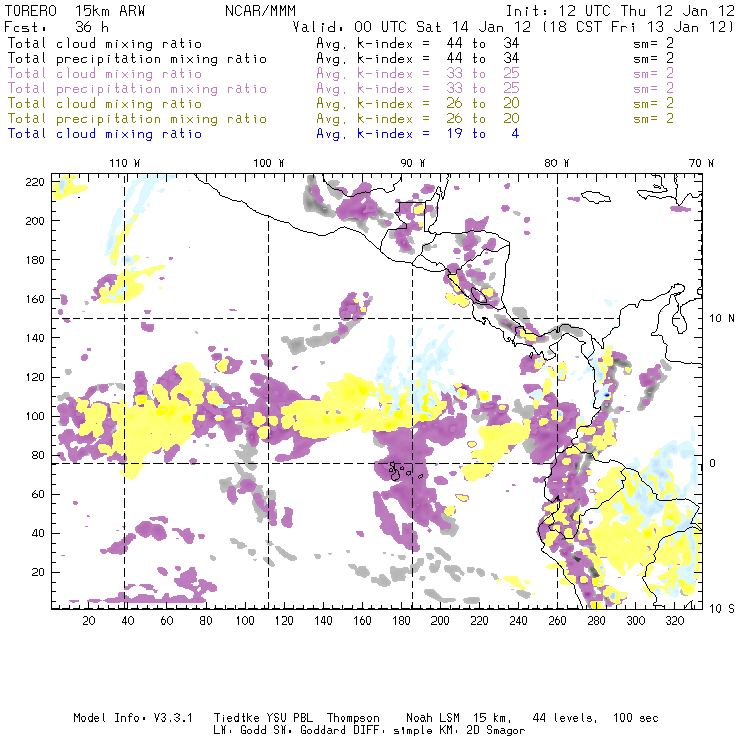Select the olive "sm= 2" beside precipitation row

[x=653, y=118]
